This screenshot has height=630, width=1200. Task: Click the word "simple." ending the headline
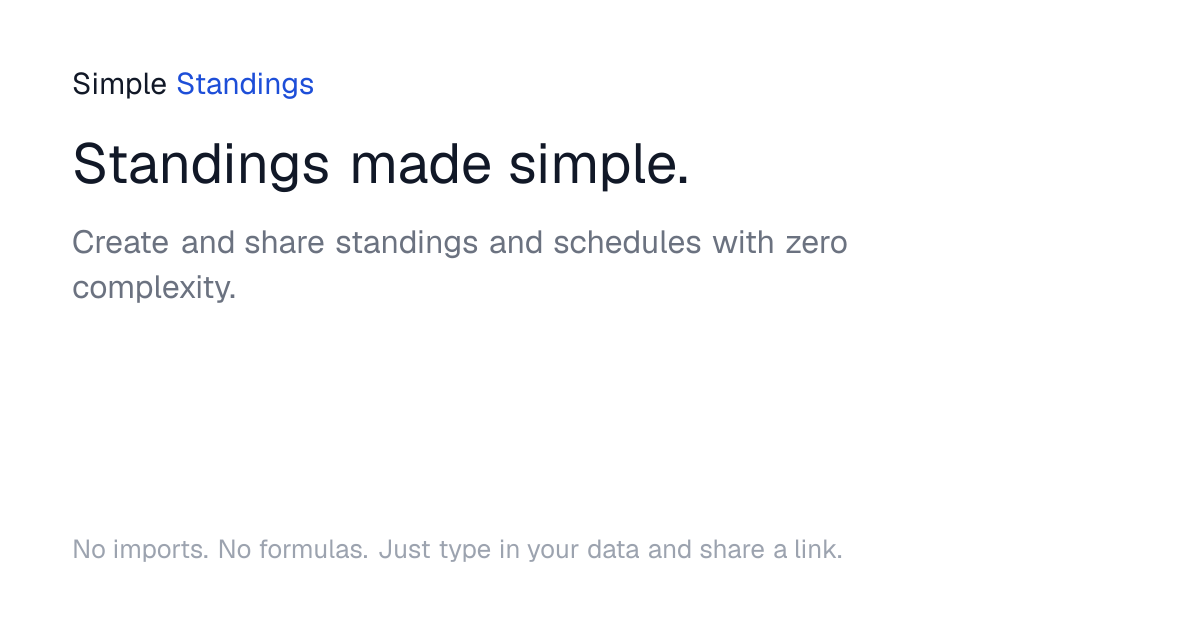[x=600, y=164]
